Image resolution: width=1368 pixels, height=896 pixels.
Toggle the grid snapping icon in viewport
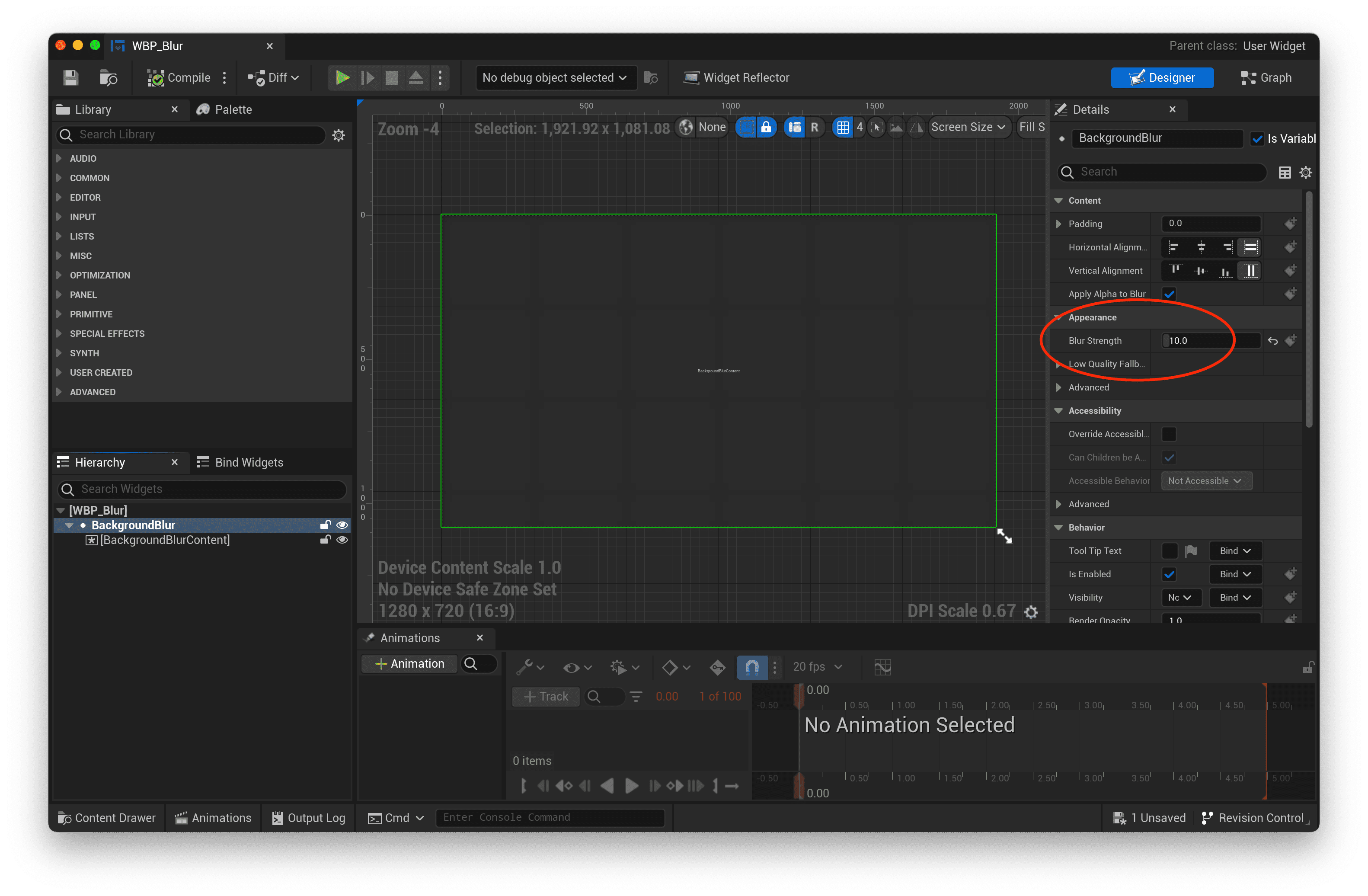pyautogui.click(x=842, y=128)
